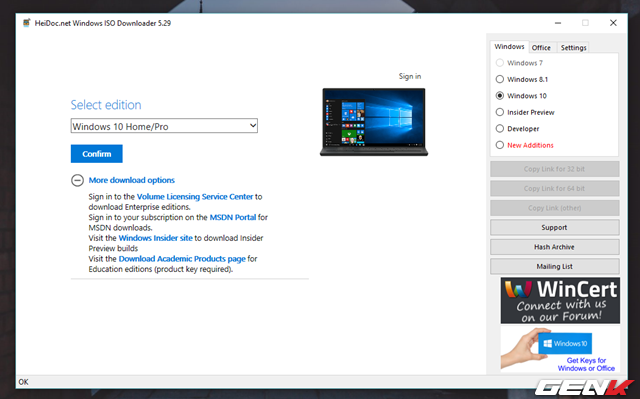
Task: Click the Windows 10 laptop image
Action: (x=374, y=122)
